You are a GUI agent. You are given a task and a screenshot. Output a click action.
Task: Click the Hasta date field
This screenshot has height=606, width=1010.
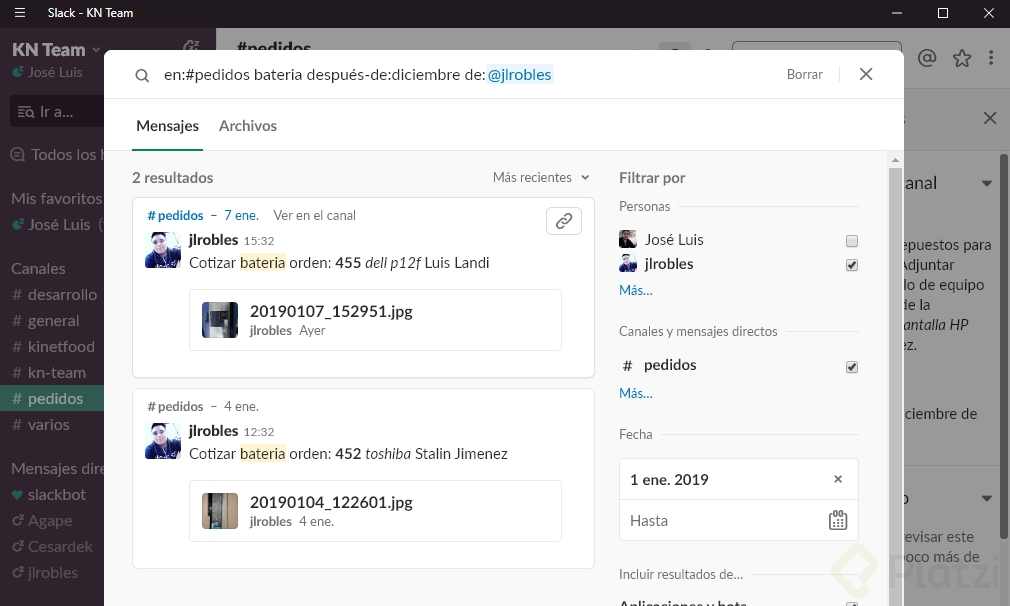pos(739,520)
